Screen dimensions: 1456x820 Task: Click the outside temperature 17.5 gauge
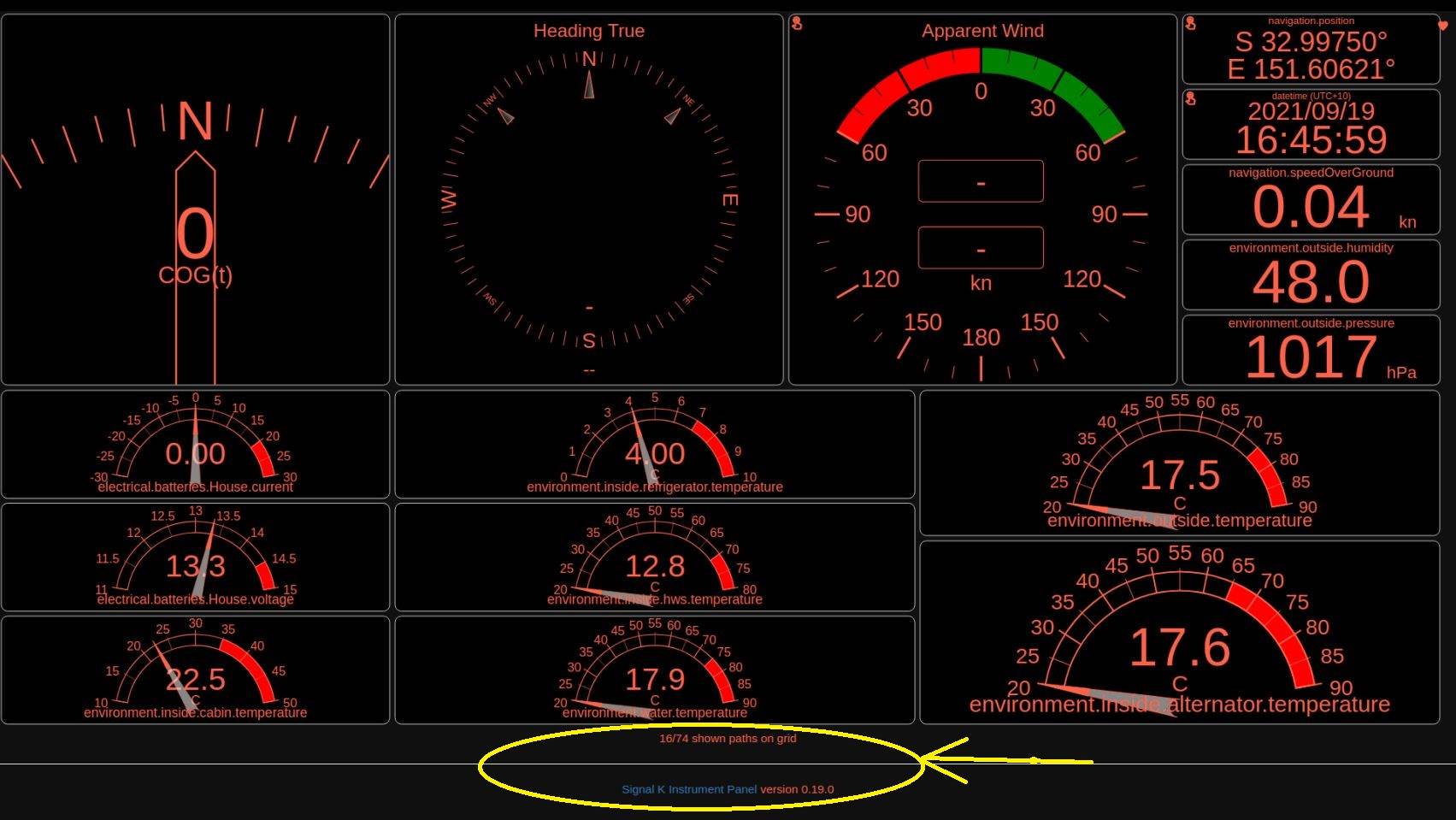click(x=1179, y=463)
